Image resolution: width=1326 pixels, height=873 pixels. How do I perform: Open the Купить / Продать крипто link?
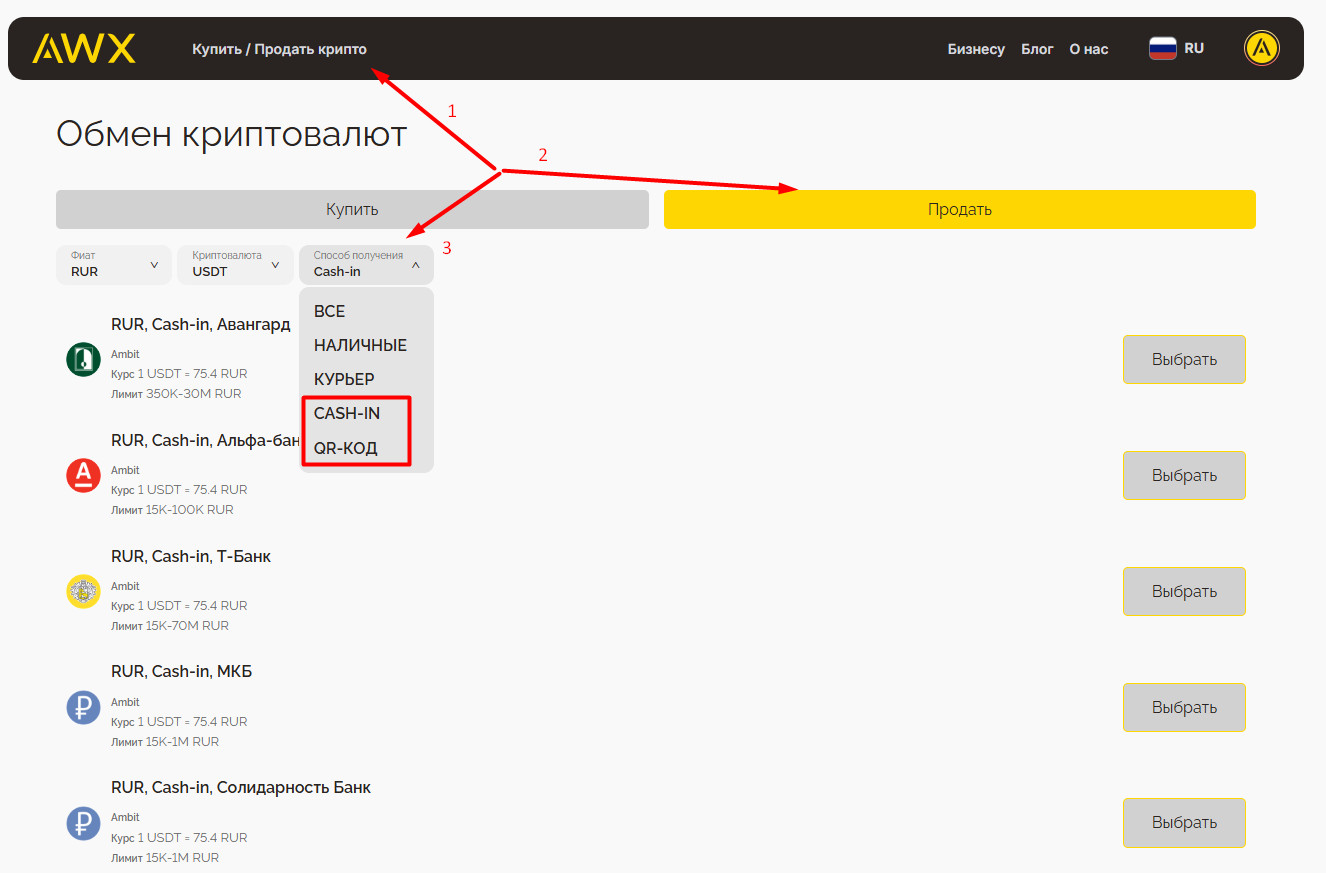tap(279, 49)
